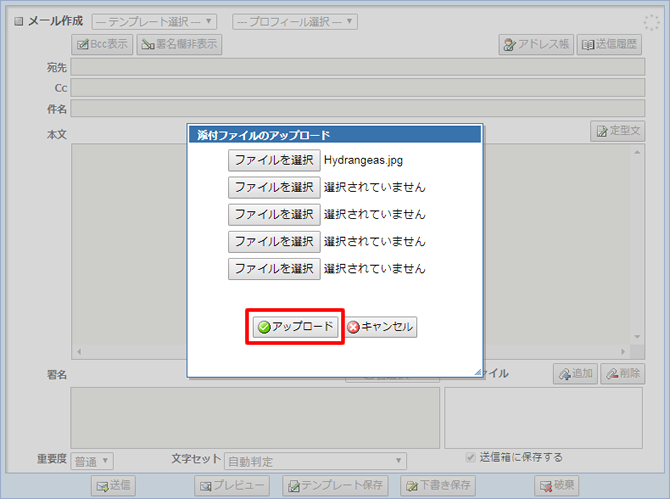Click body scrollbar down arrow
Screen dimensions: 670x499
click(x=637, y=337)
